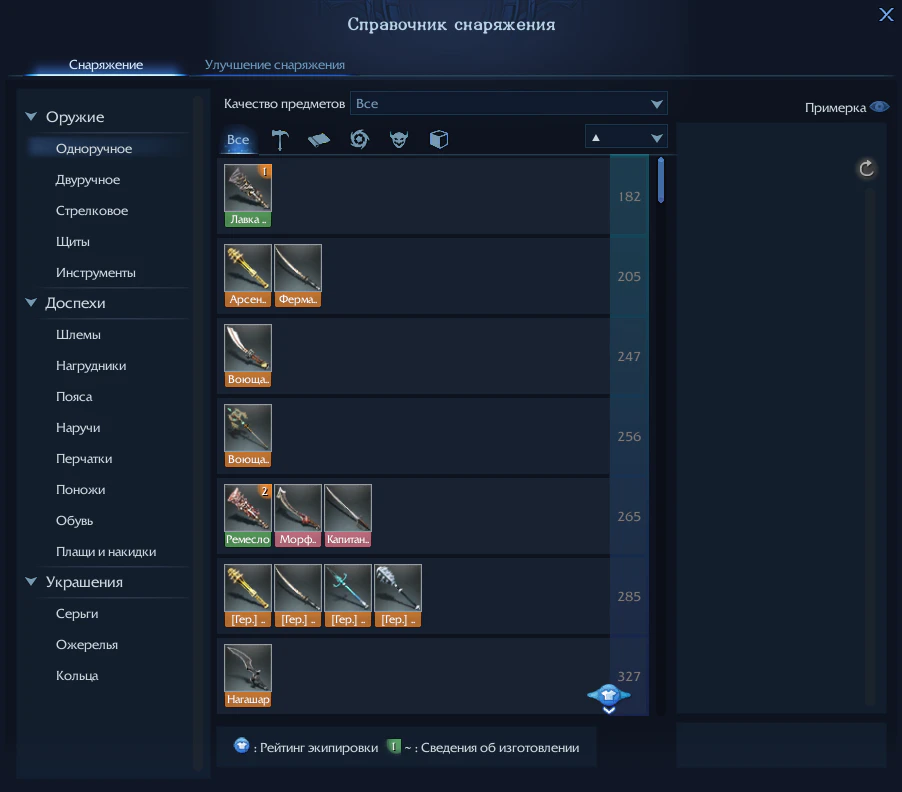Filter items by the demon mask icon
Viewport: 902px width, 792px height.
pos(399,139)
